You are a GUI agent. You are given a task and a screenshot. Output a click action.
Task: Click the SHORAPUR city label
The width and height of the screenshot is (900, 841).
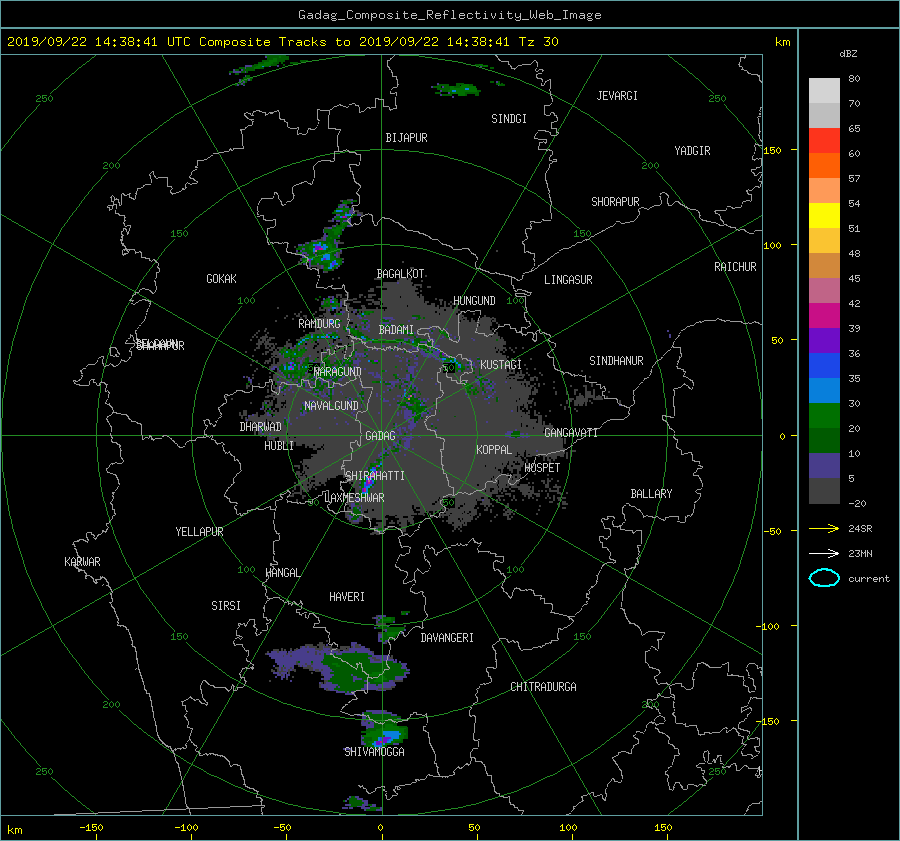pyautogui.click(x=615, y=202)
